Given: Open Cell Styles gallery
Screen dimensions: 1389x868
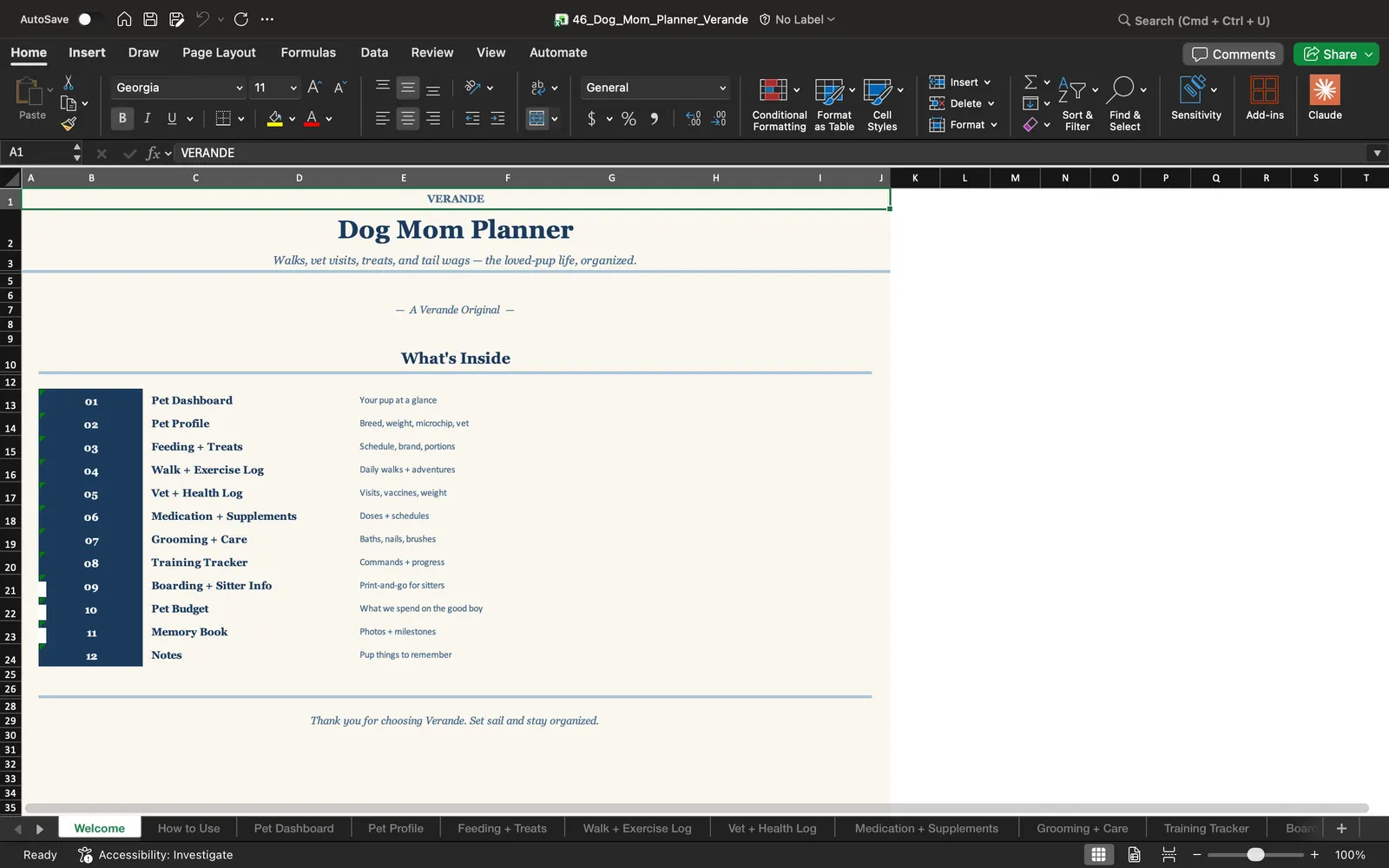Looking at the screenshot, I should click(x=882, y=104).
